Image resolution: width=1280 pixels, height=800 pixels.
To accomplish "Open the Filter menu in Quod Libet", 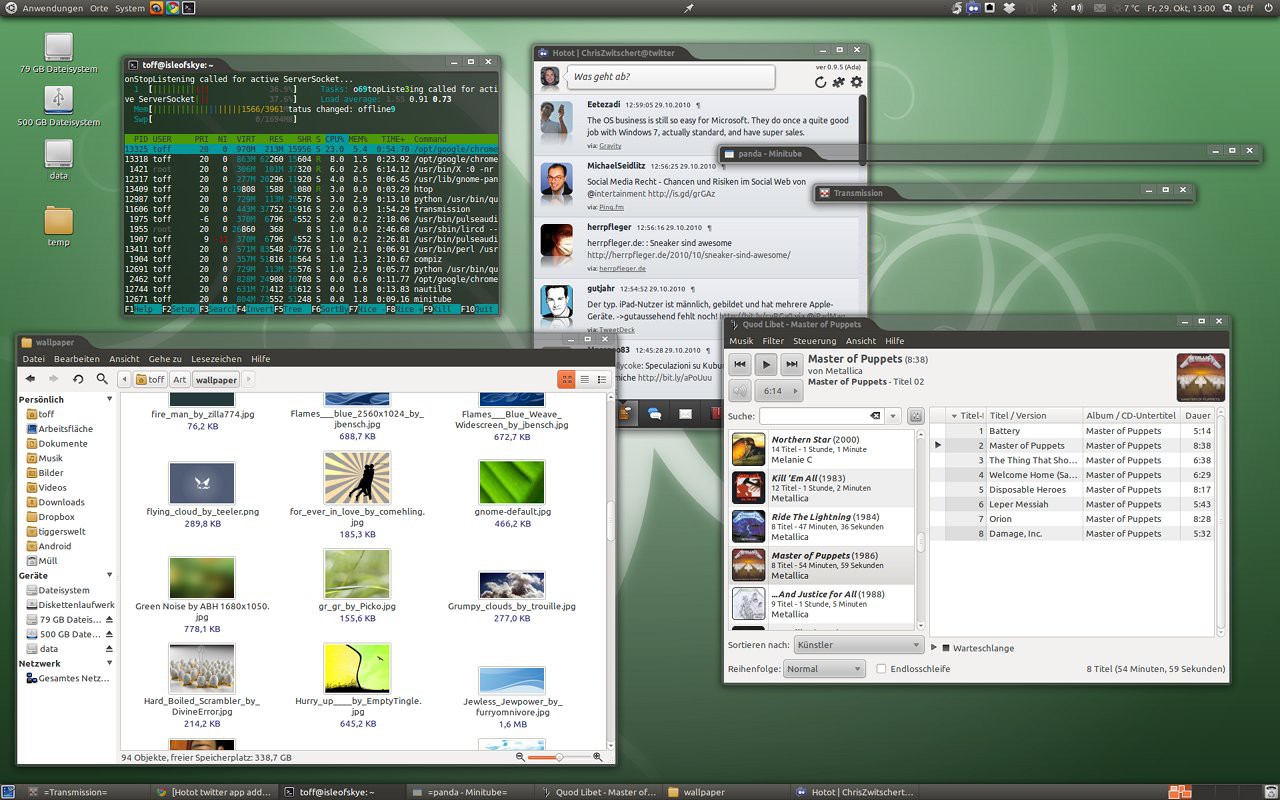I will (773, 341).
